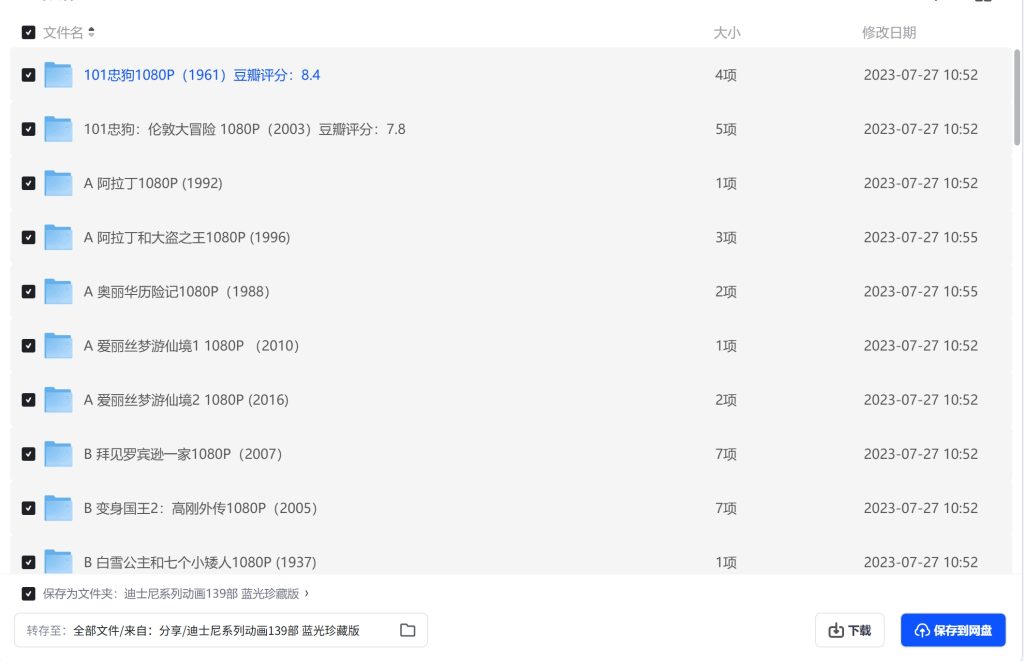Viewport: 1024px width, 661px height.
Task: Click folder icon of B 白雪公主和七个小矮人
Action: (58, 562)
